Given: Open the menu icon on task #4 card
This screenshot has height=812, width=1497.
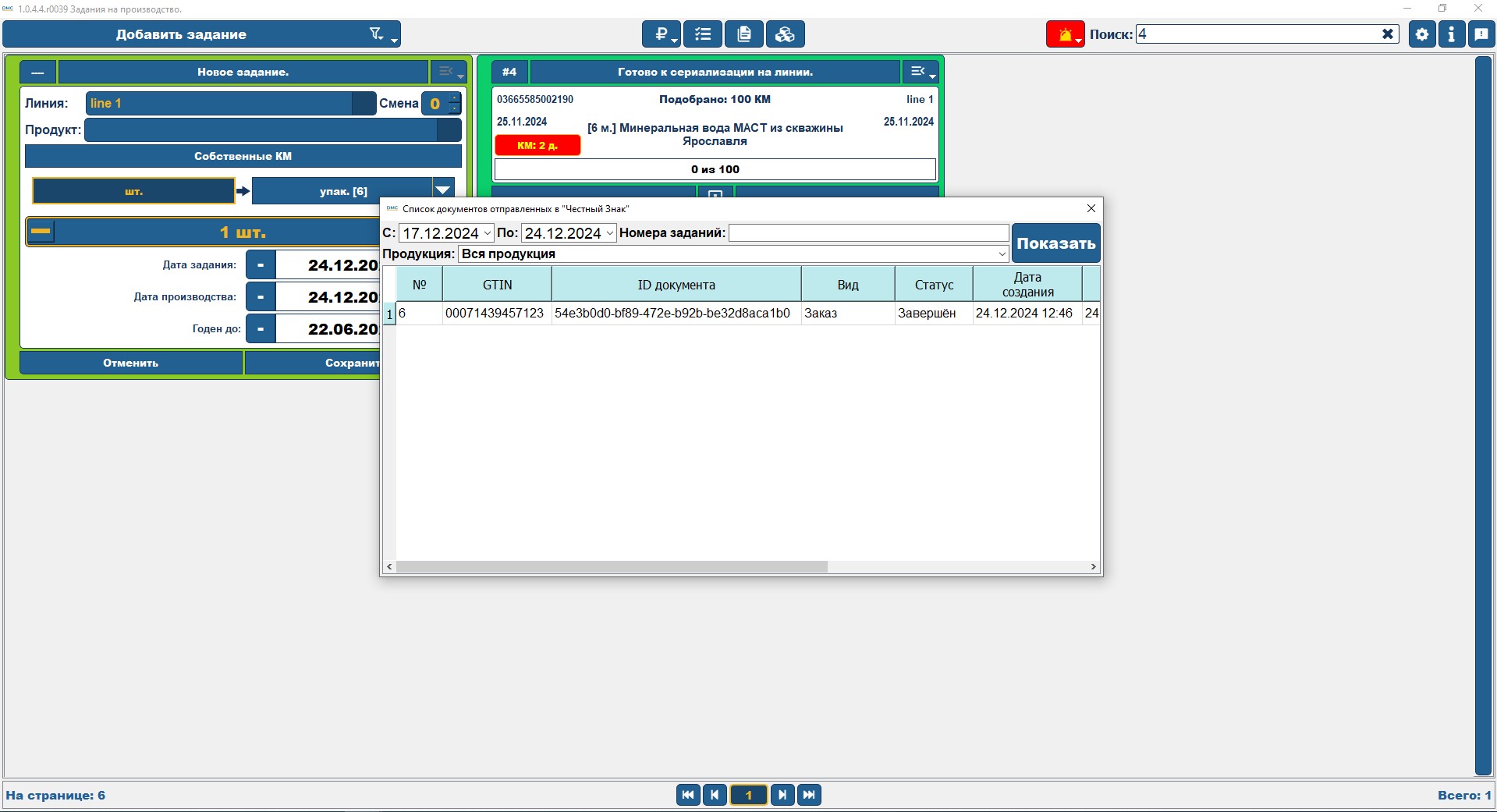Looking at the screenshot, I should (920, 72).
